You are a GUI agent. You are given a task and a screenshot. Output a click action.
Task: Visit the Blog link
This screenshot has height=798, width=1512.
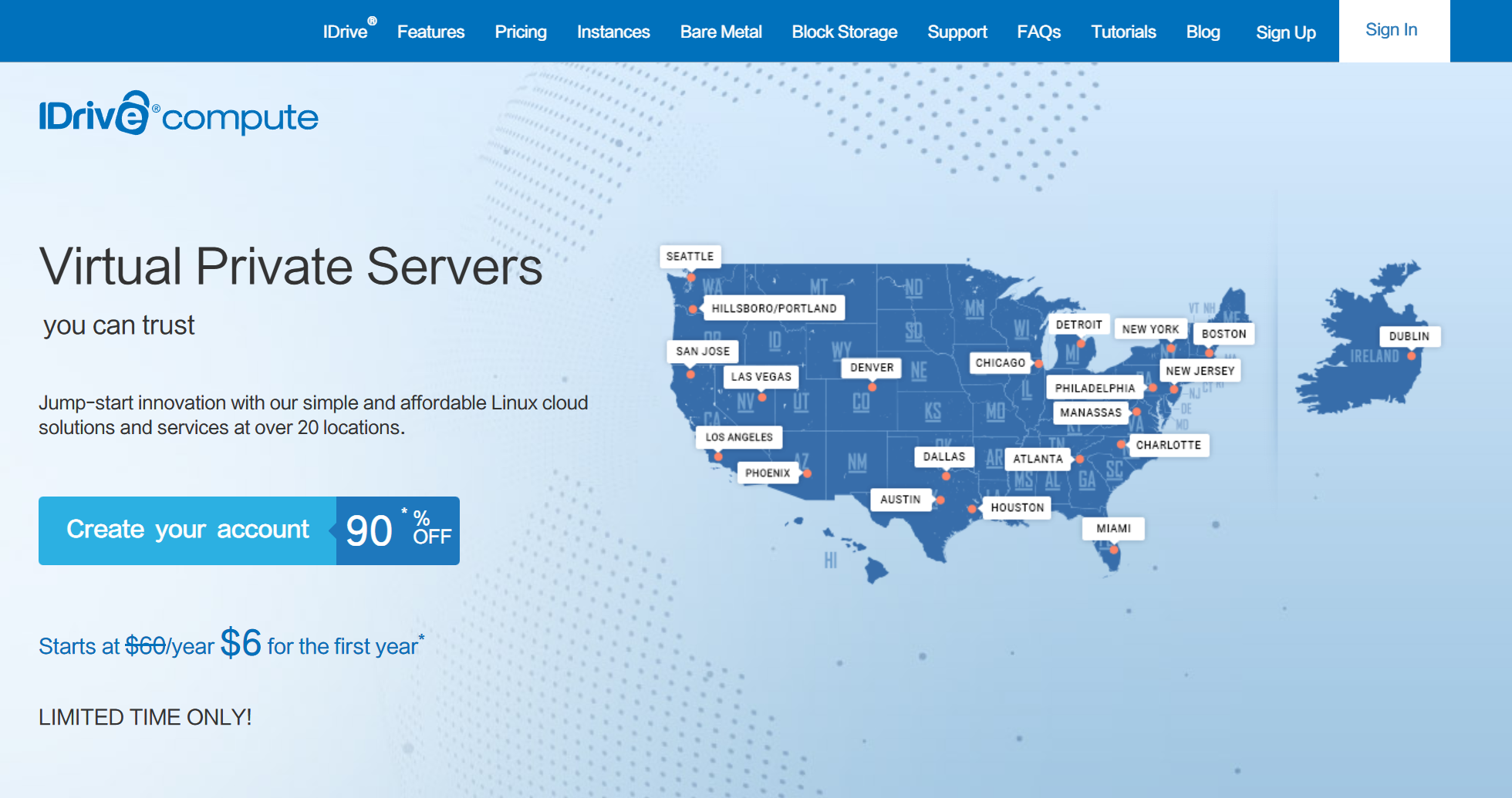click(1203, 32)
